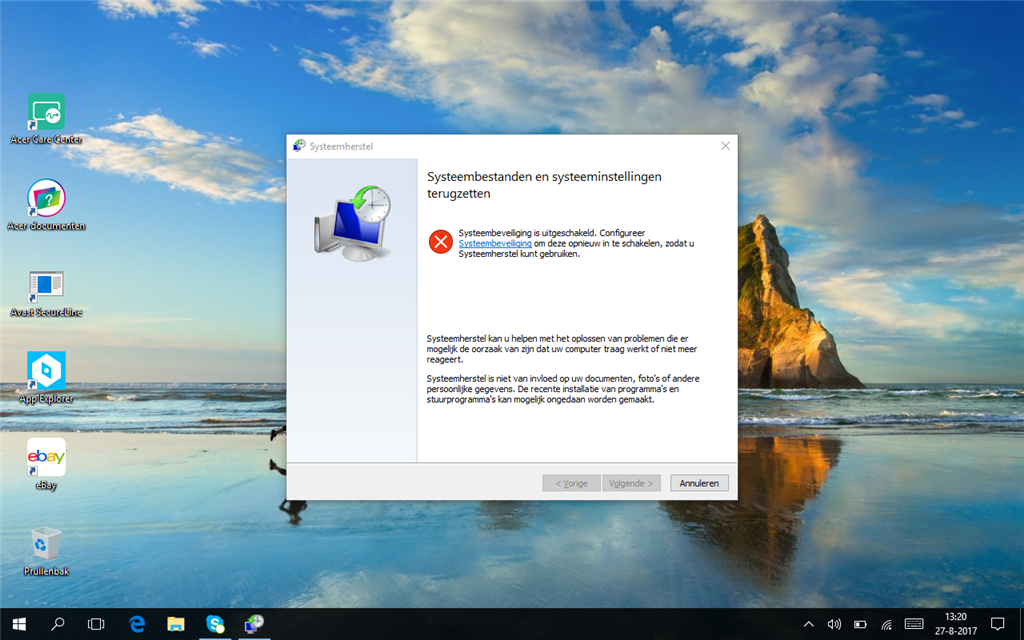
Task: Check the battery status icon
Action: click(x=860, y=624)
